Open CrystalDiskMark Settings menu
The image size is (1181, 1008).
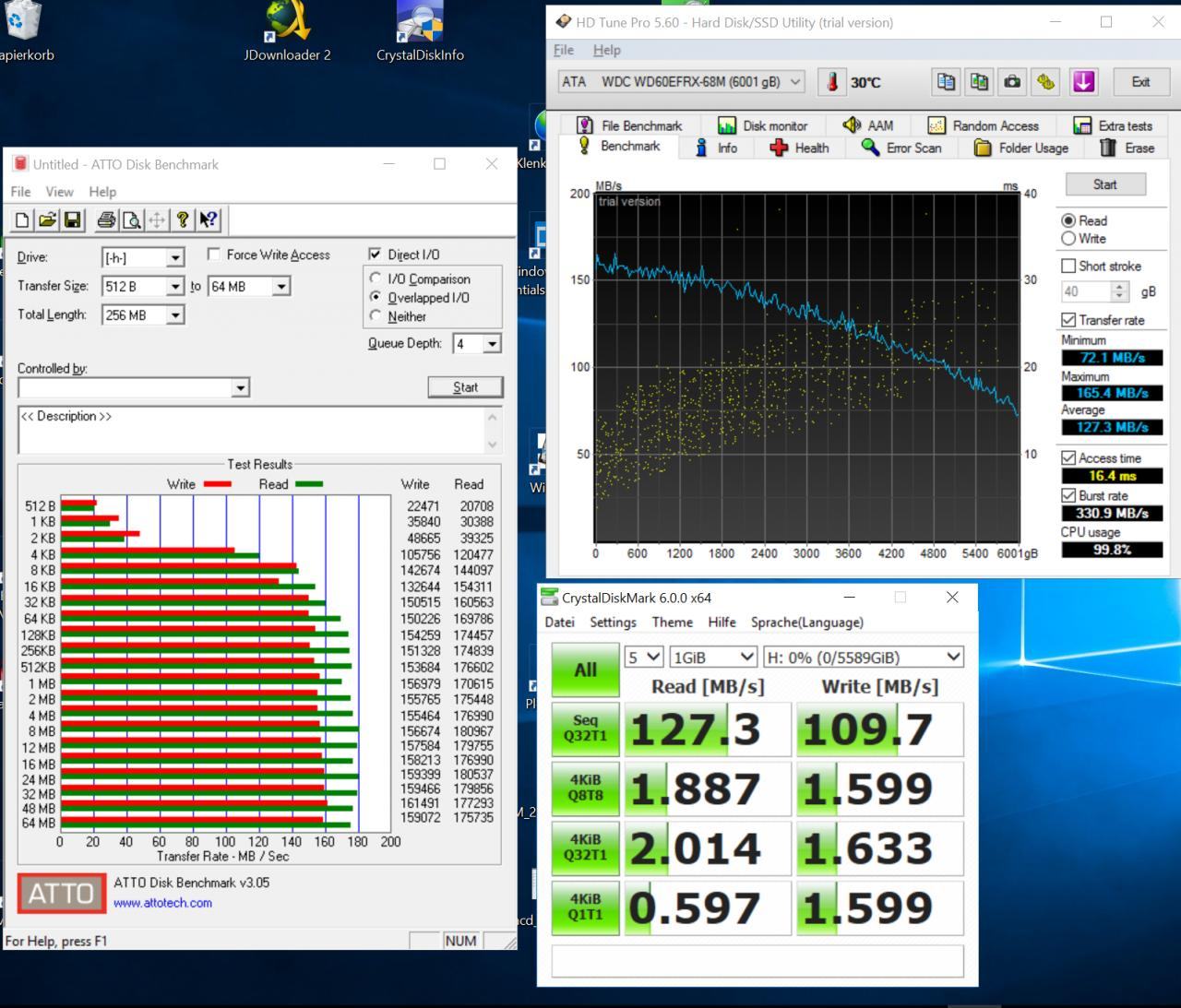coord(613,623)
